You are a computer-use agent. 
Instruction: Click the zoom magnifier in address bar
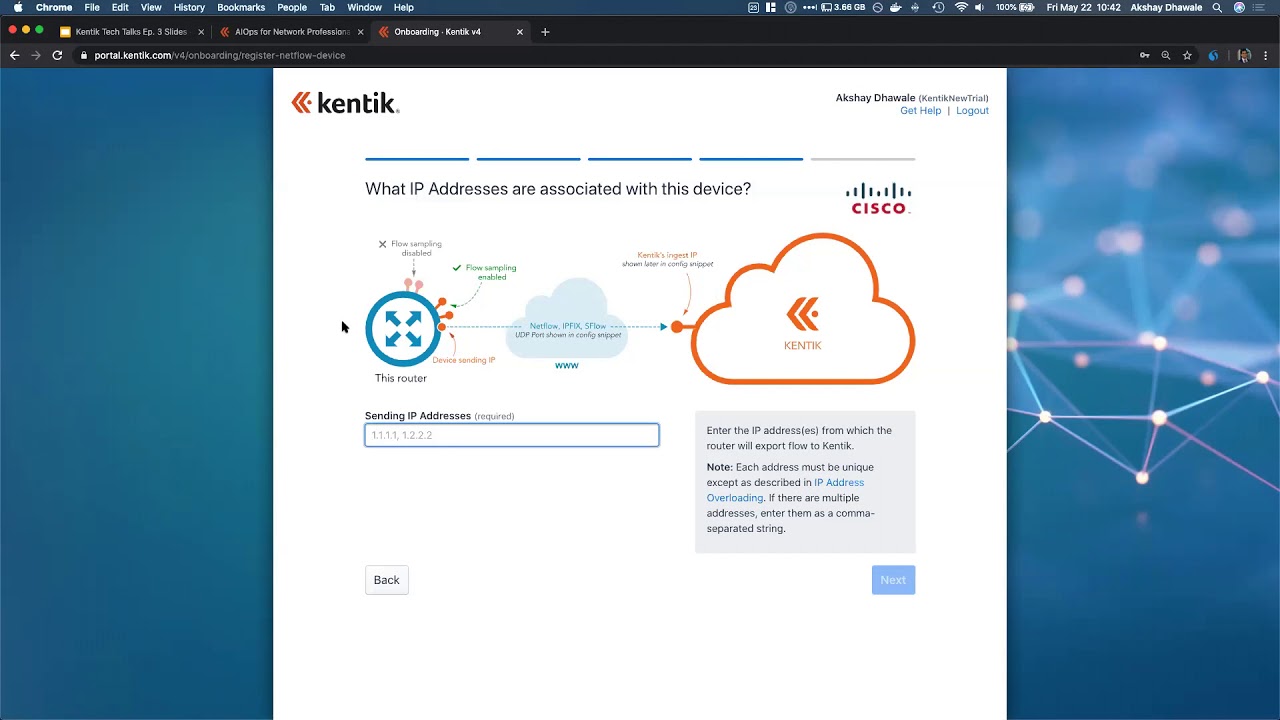[1166, 56]
